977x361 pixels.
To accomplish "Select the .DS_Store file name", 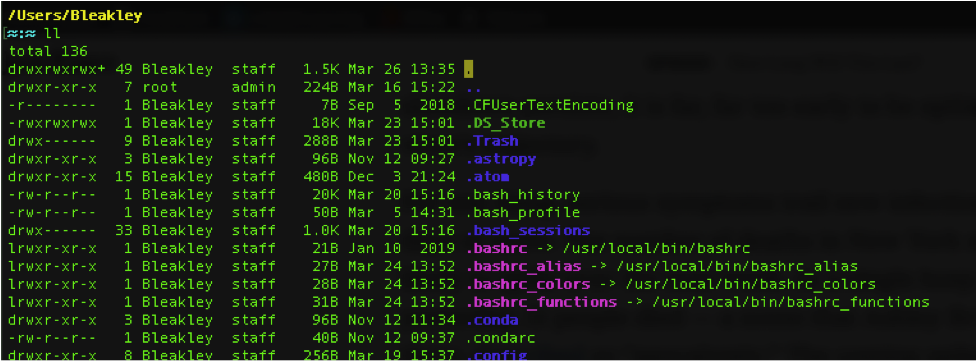I will pyautogui.click(x=505, y=123).
